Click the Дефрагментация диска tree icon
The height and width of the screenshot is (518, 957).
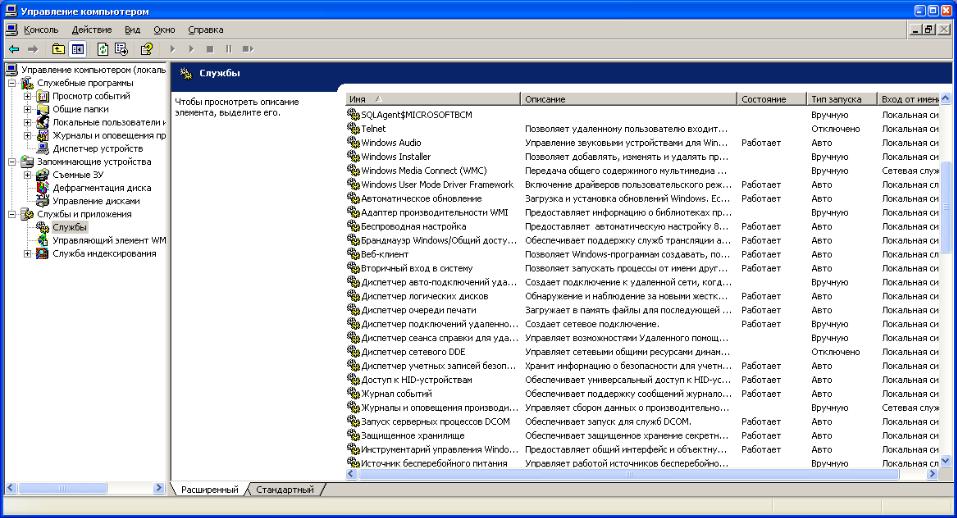(x=43, y=188)
